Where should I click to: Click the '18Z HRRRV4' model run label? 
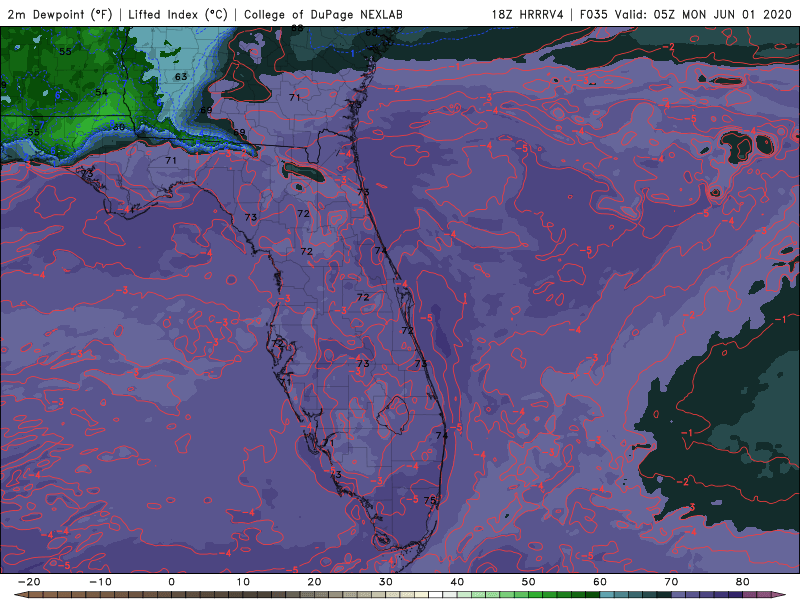528,14
